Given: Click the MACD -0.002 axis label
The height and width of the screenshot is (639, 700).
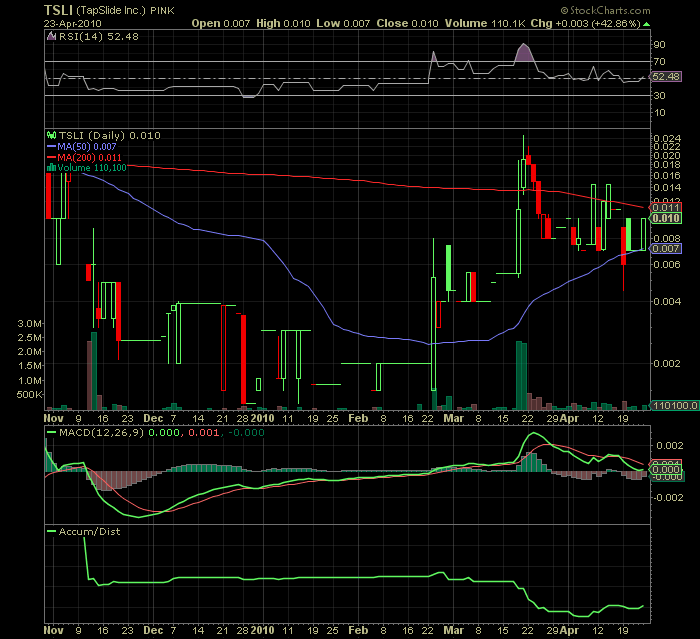Looking at the screenshot, I should pos(668,497).
